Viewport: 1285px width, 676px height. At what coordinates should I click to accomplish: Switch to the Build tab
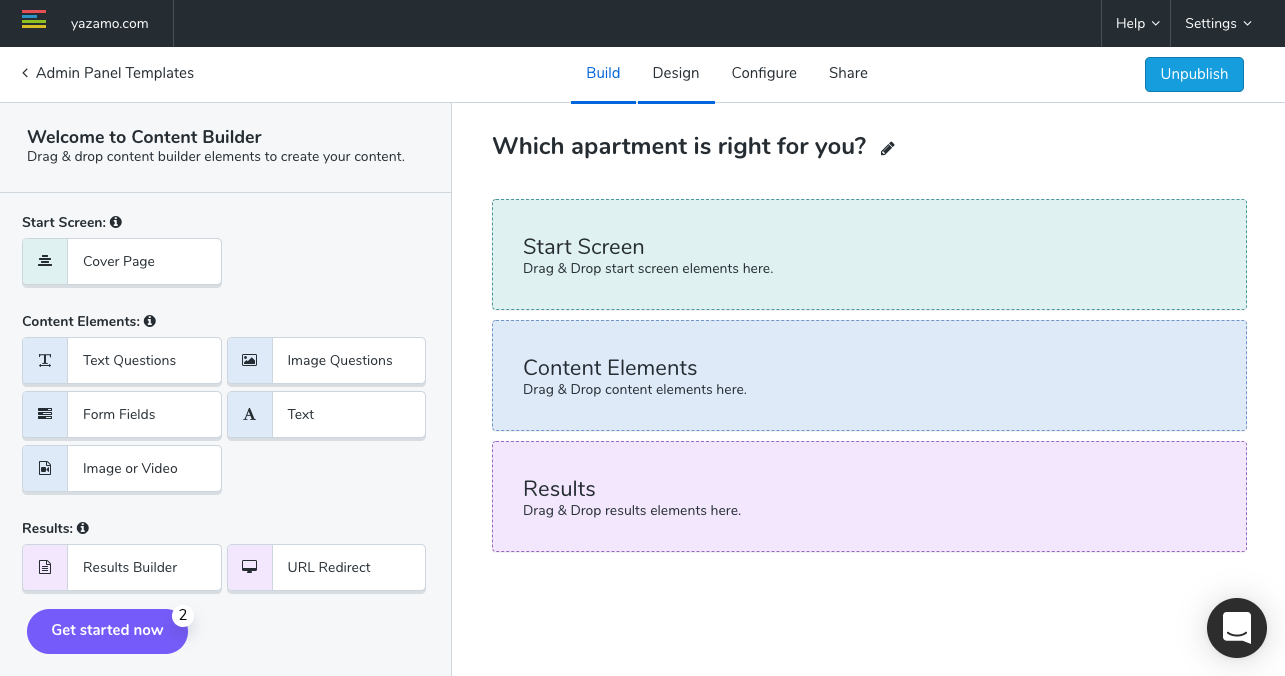tap(603, 73)
